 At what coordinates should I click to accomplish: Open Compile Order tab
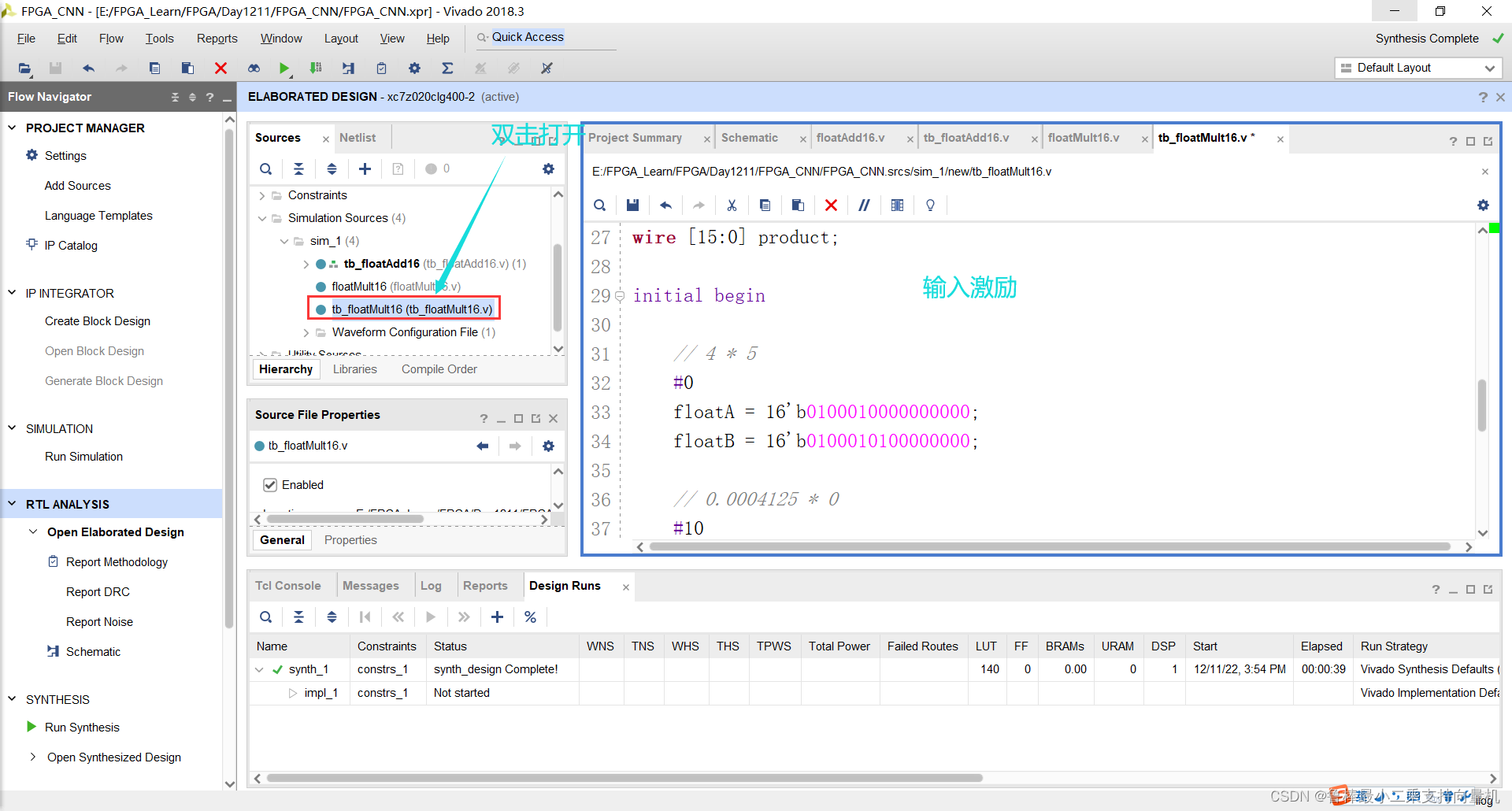(x=439, y=369)
